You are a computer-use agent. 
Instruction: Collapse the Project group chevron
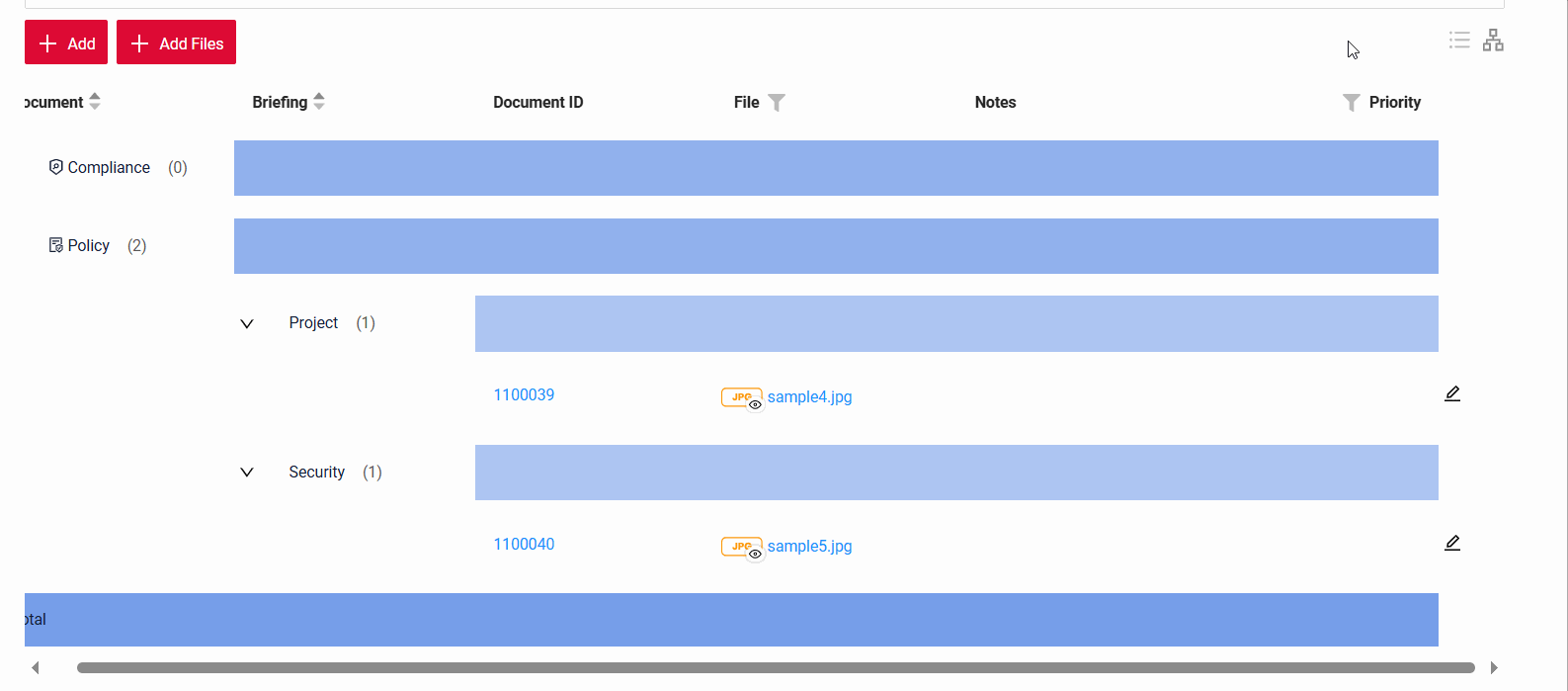247,324
